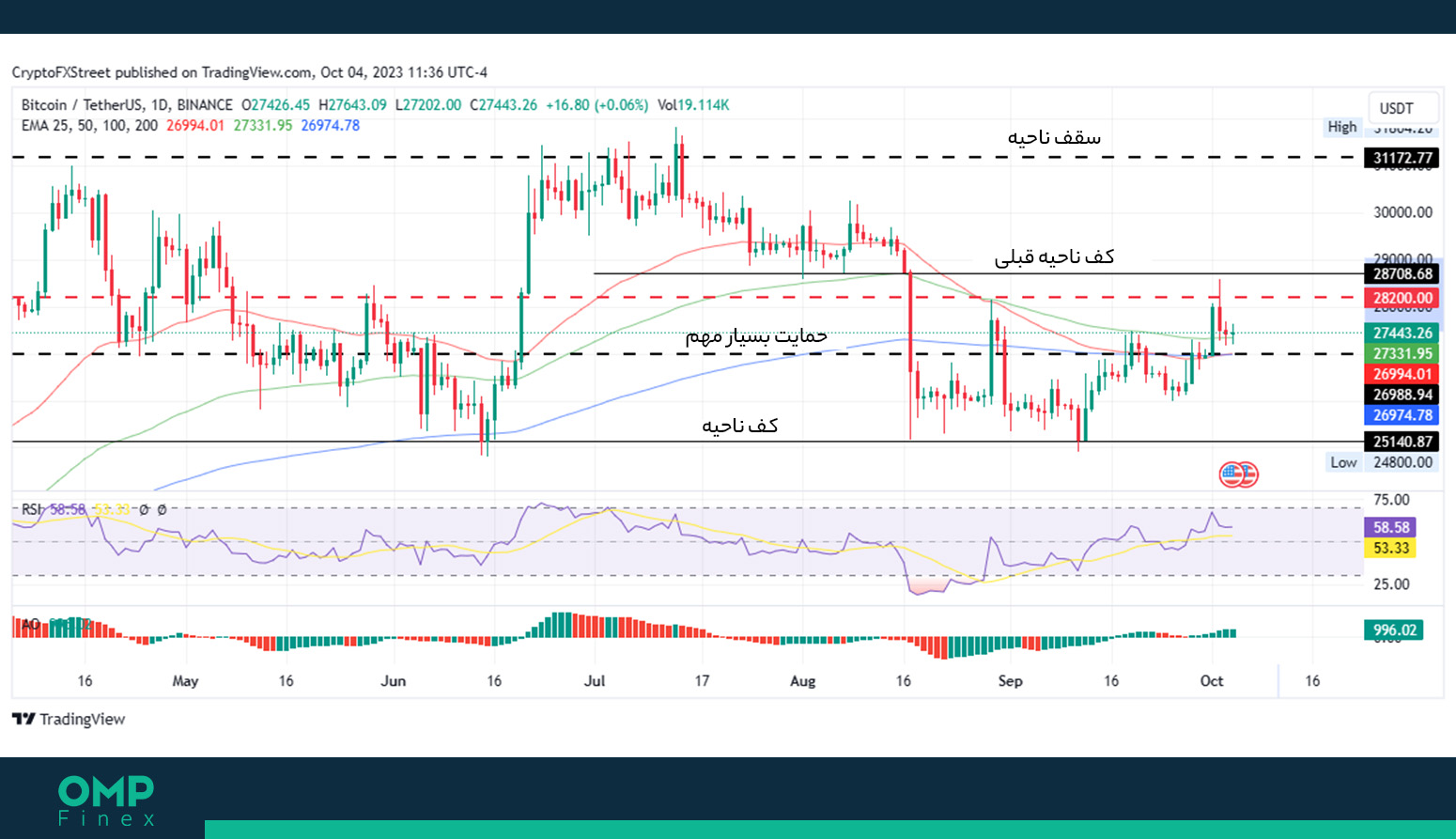This screenshot has width=1456, height=839.
Task: Click the AO value label 996.02
Action: click(x=1394, y=629)
